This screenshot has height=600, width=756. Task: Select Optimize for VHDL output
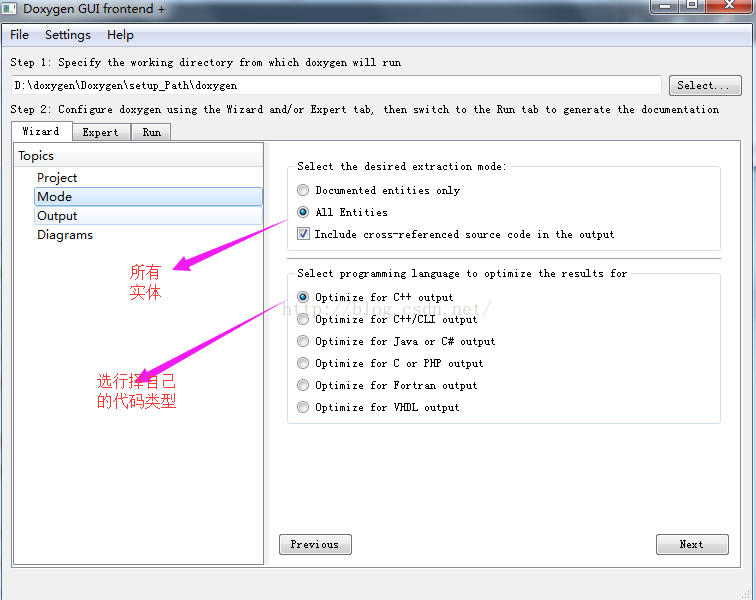[x=378, y=407]
